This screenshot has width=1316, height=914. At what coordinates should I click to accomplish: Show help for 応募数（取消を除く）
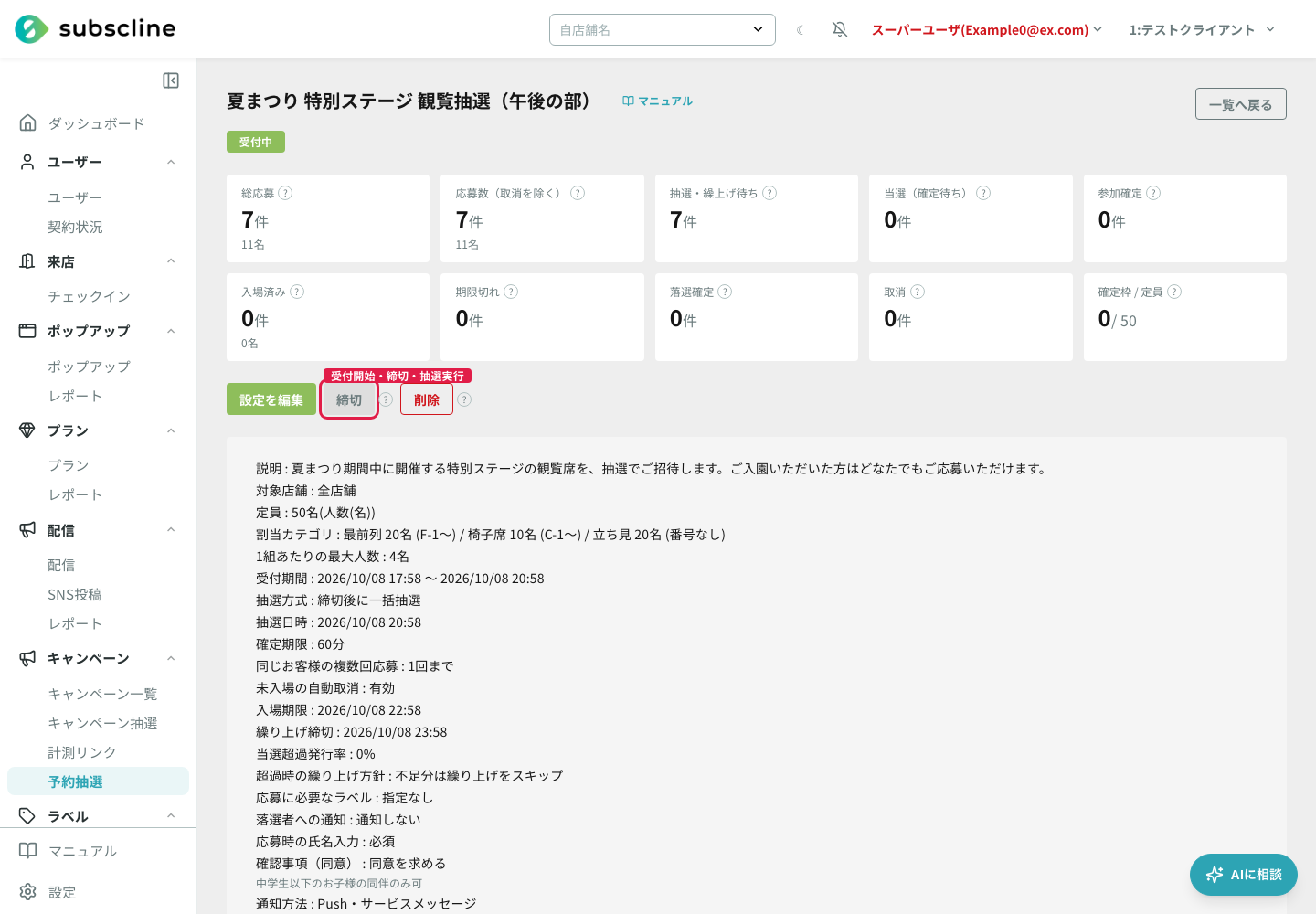coord(578,193)
